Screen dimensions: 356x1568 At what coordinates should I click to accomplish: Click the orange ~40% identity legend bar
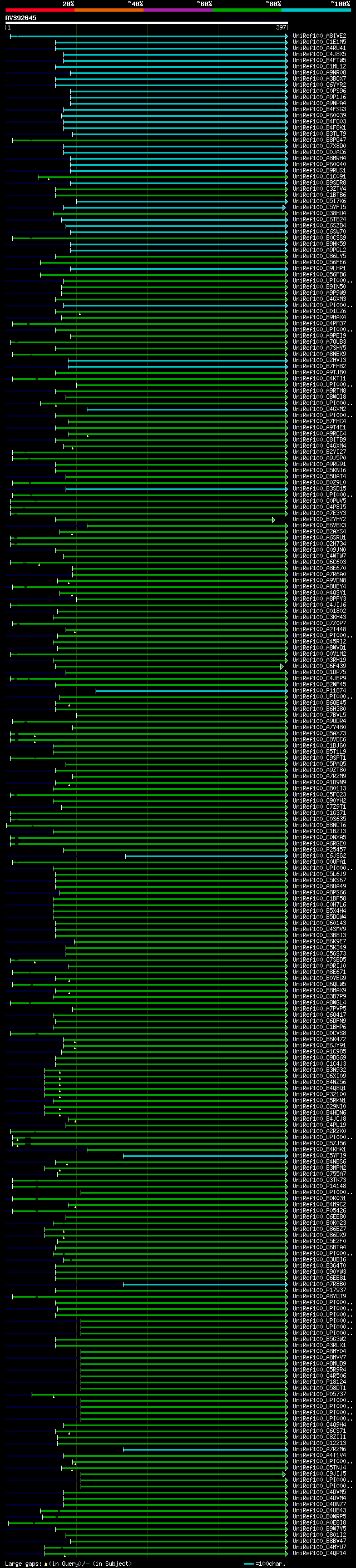pos(109,10)
